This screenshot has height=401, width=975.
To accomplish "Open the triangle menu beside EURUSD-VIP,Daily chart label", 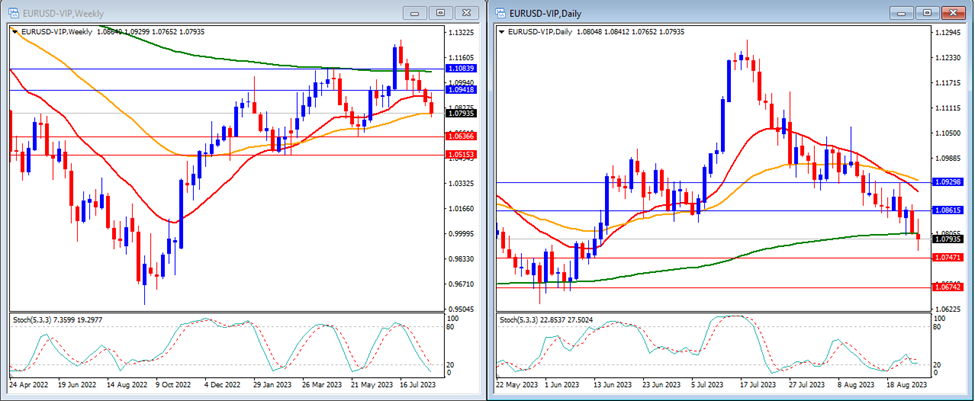I will point(502,31).
